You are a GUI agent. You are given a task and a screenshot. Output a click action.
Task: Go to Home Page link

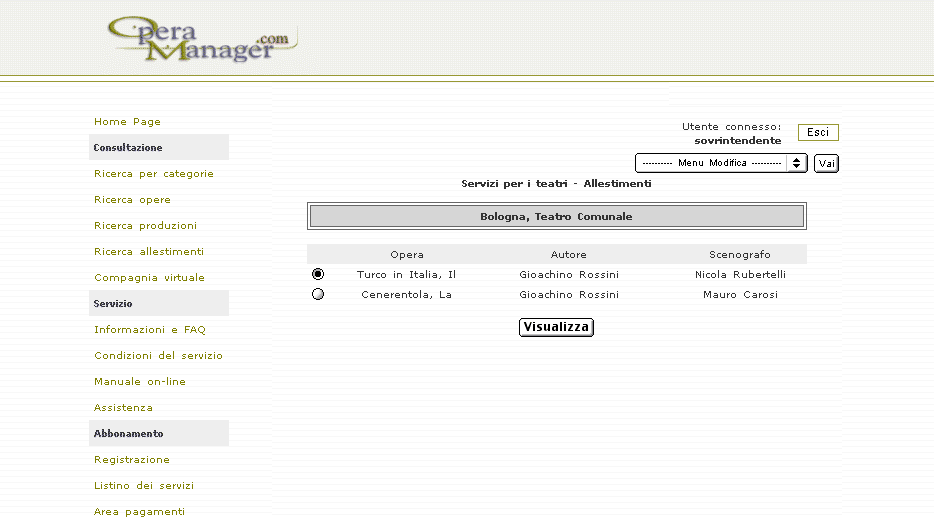(x=127, y=122)
